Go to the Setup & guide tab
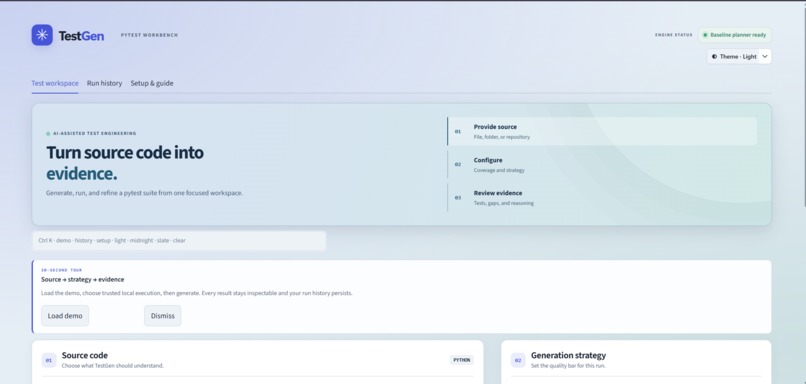The image size is (806, 384). [x=152, y=83]
